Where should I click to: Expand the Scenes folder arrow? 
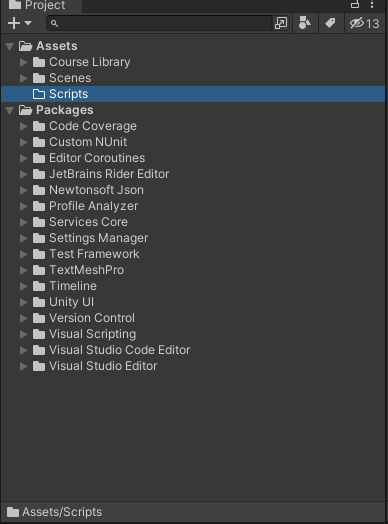[x=23, y=78]
